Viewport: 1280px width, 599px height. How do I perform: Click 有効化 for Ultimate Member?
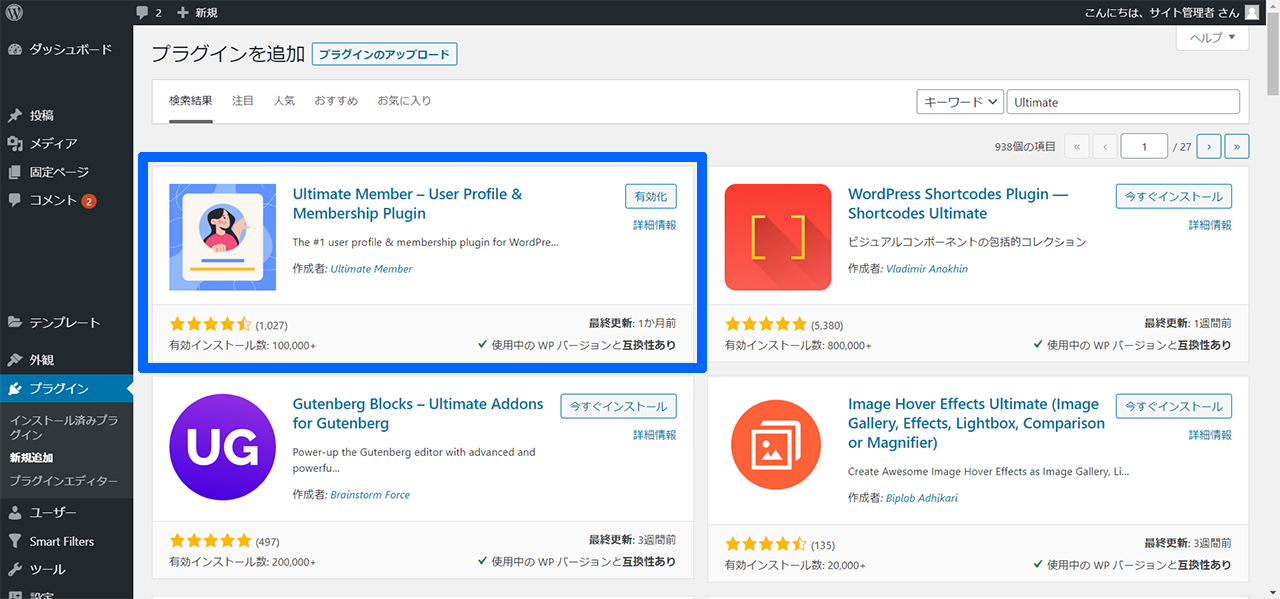[x=651, y=196]
